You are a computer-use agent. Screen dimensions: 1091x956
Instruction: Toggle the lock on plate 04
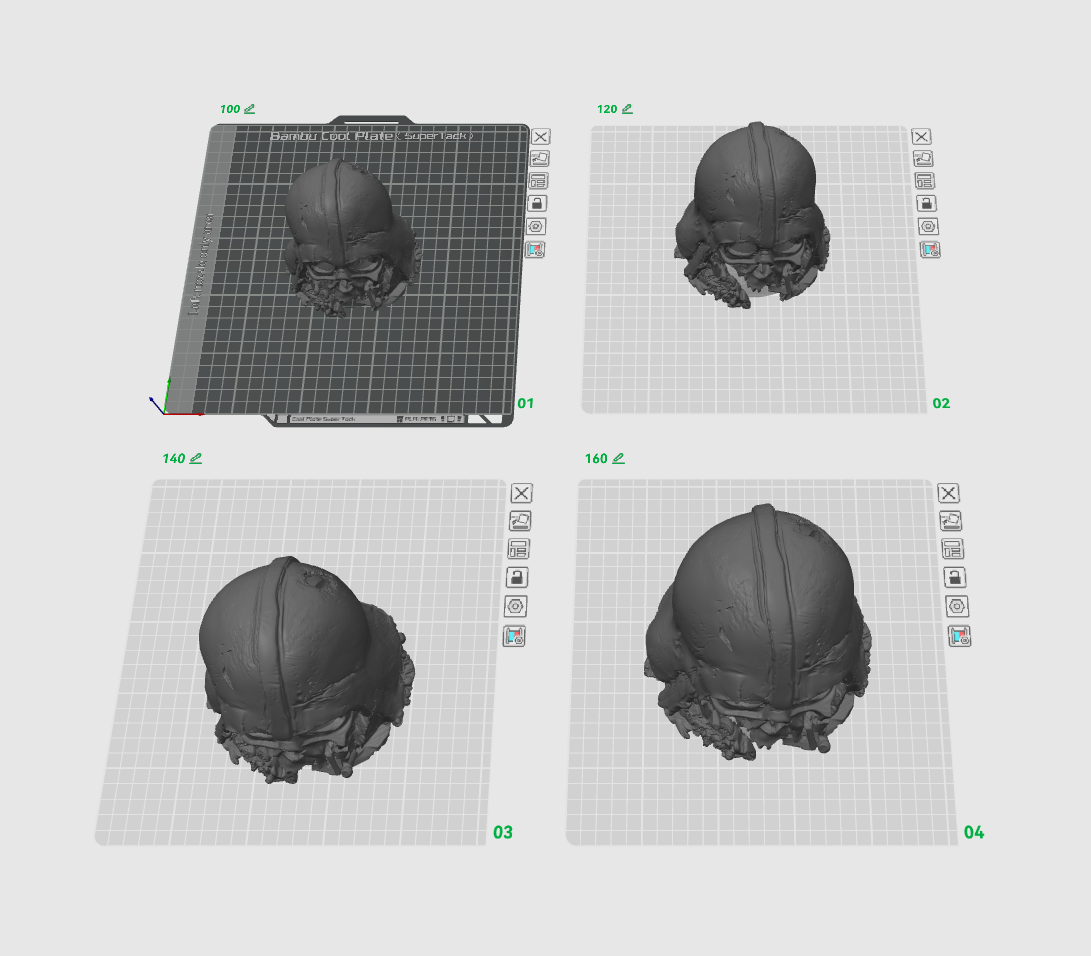click(955, 577)
